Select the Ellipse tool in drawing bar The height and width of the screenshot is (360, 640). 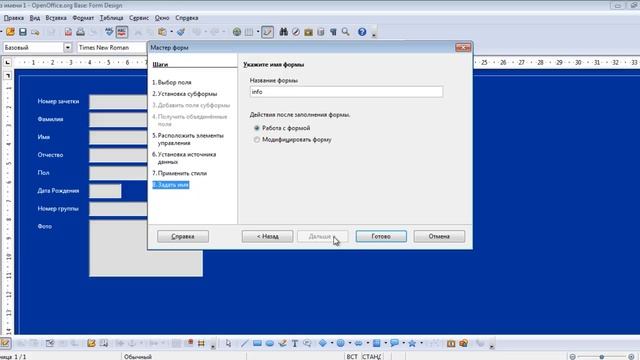(270, 344)
